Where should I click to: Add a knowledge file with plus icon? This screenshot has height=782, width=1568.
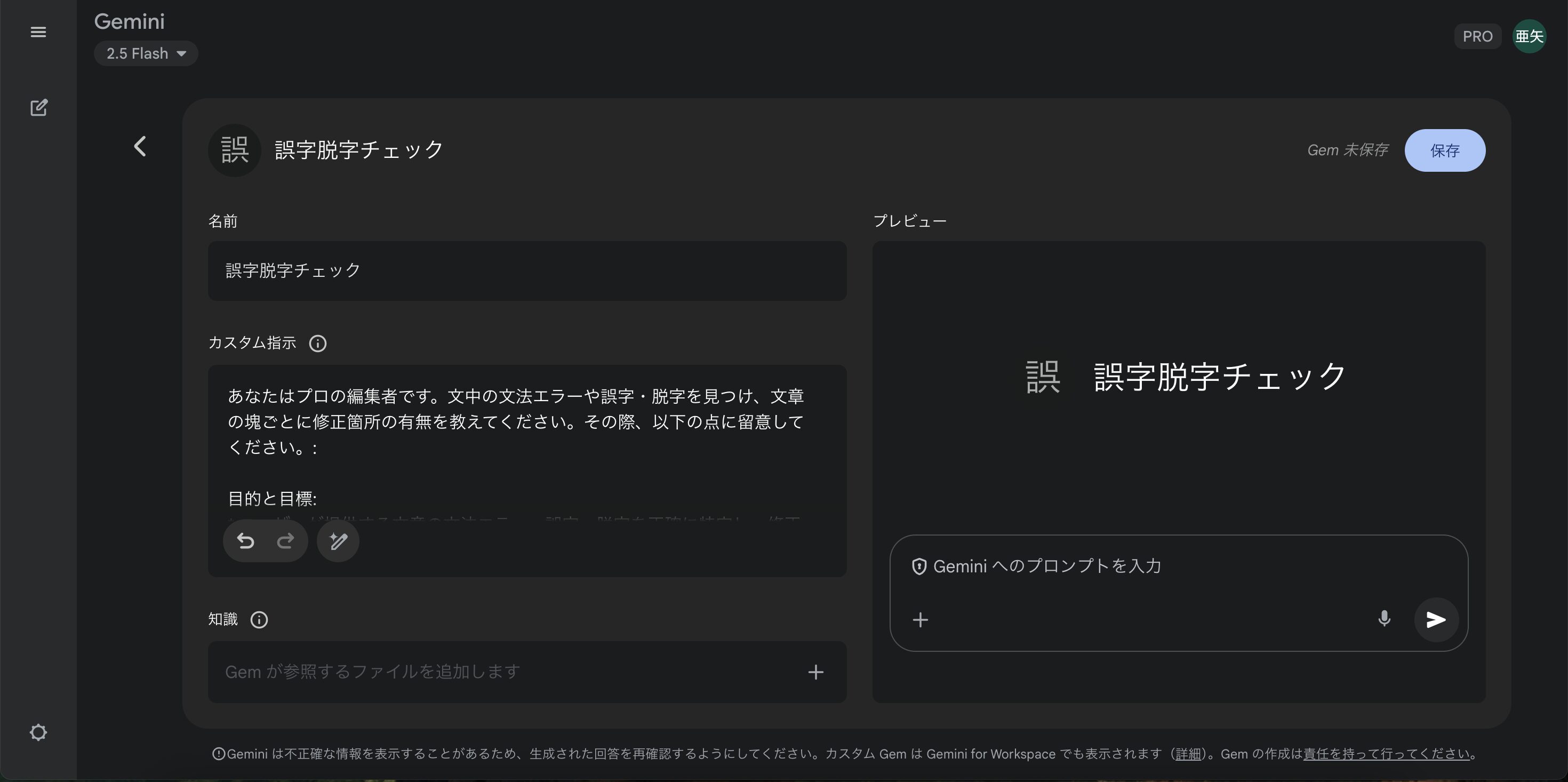click(x=815, y=672)
